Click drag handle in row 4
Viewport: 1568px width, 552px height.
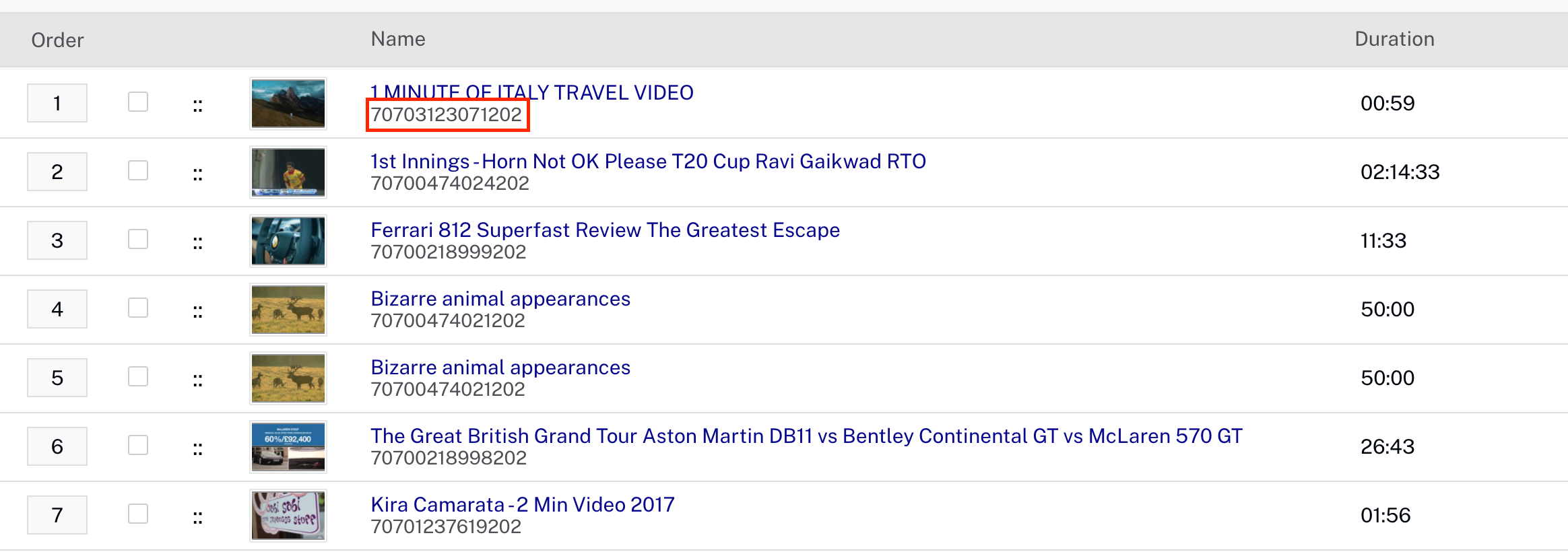click(x=197, y=312)
